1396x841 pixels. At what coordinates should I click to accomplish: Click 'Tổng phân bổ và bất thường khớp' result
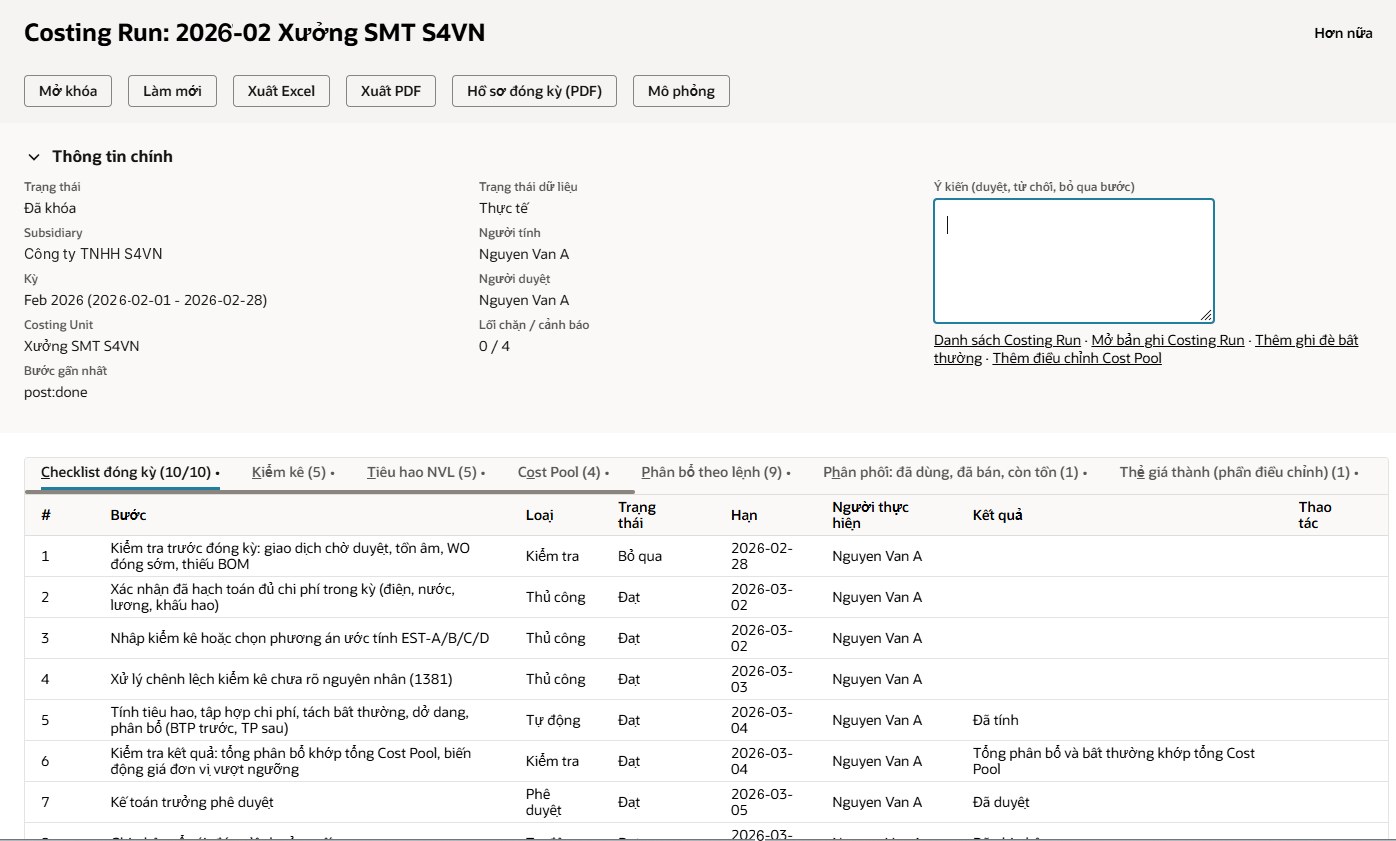(1114, 761)
